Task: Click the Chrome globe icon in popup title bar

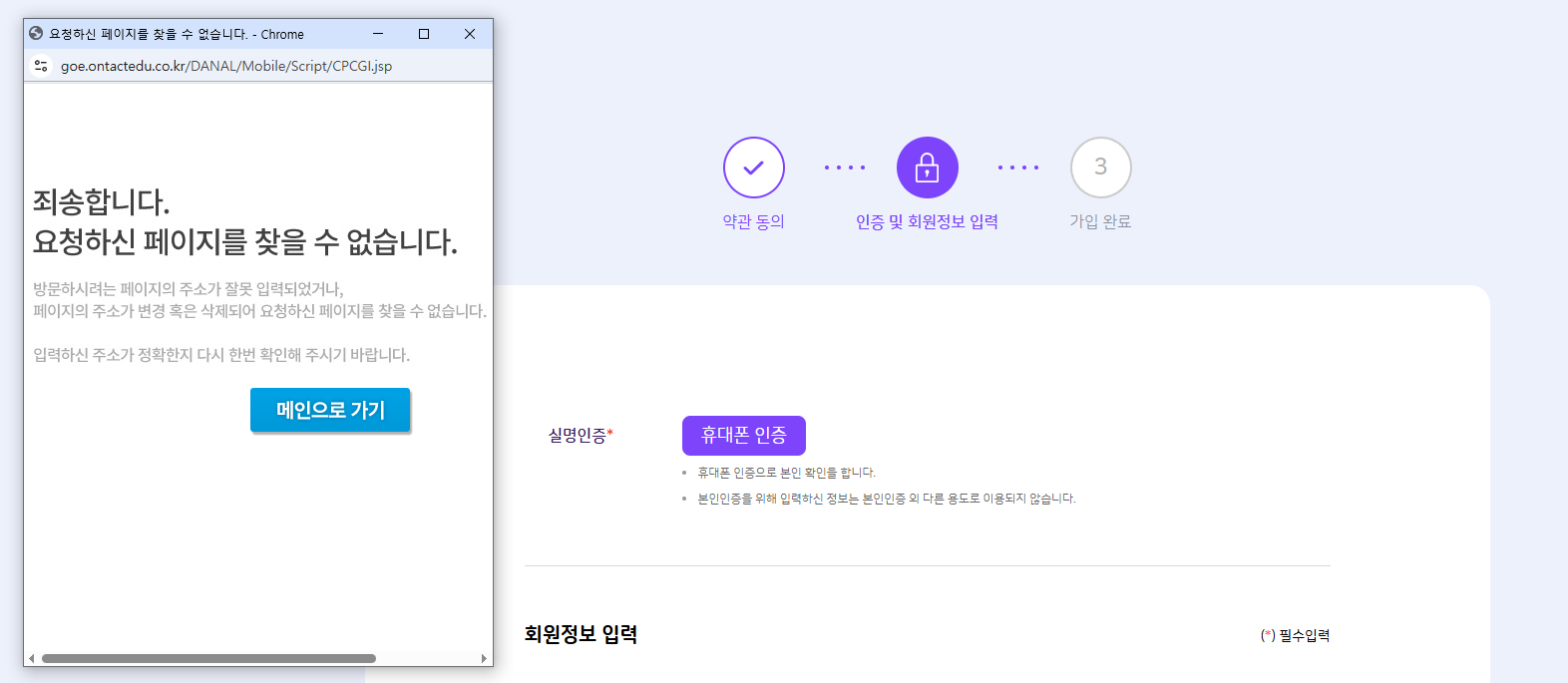Action: pyautogui.click(x=36, y=34)
